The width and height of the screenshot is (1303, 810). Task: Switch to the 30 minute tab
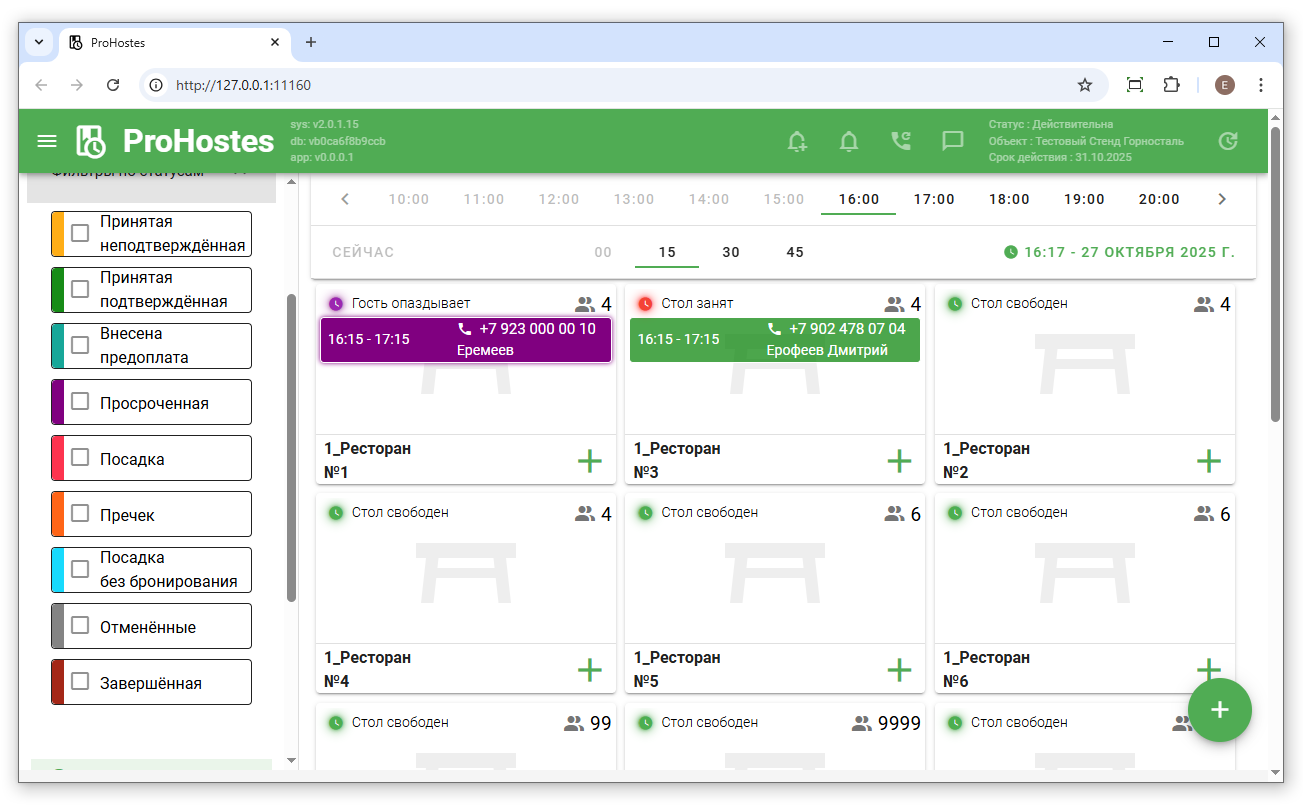(x=731, y=252)
